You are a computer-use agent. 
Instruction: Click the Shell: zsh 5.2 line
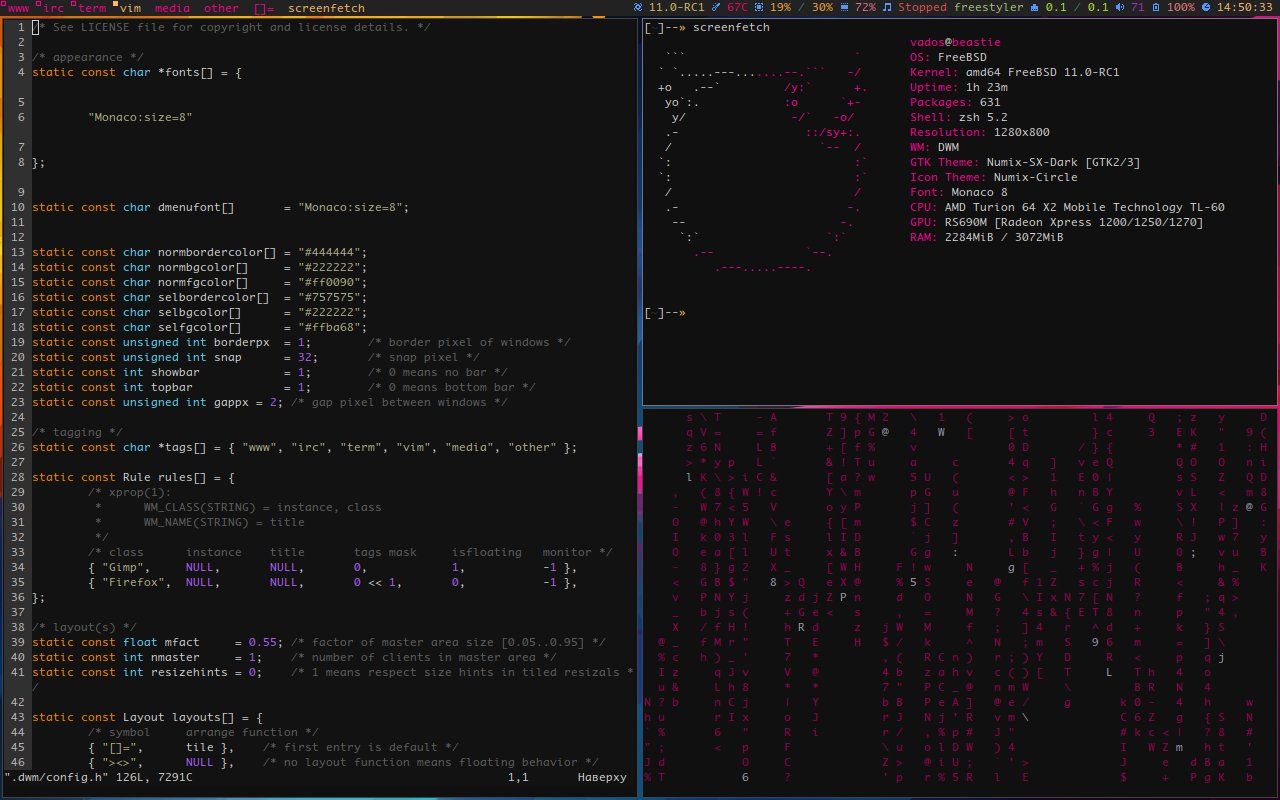959,117
